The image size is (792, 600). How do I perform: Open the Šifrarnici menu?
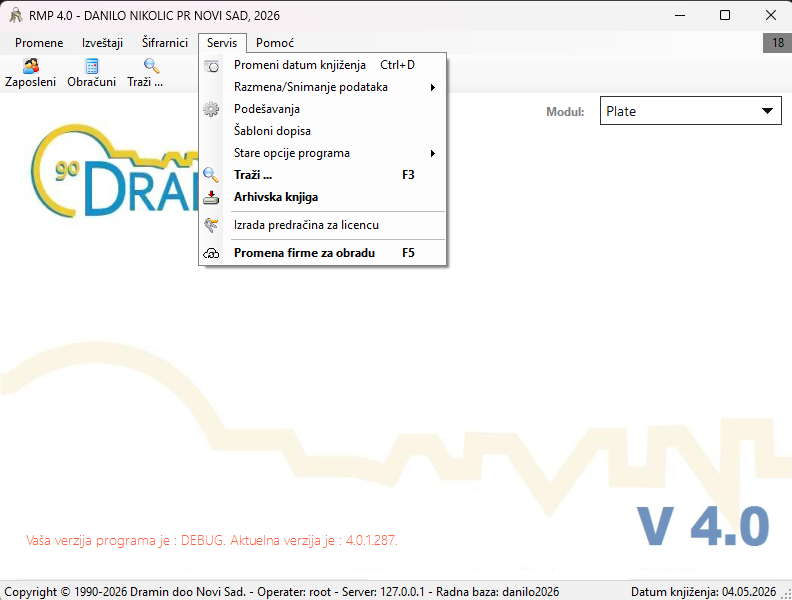(x=165, y=43)
